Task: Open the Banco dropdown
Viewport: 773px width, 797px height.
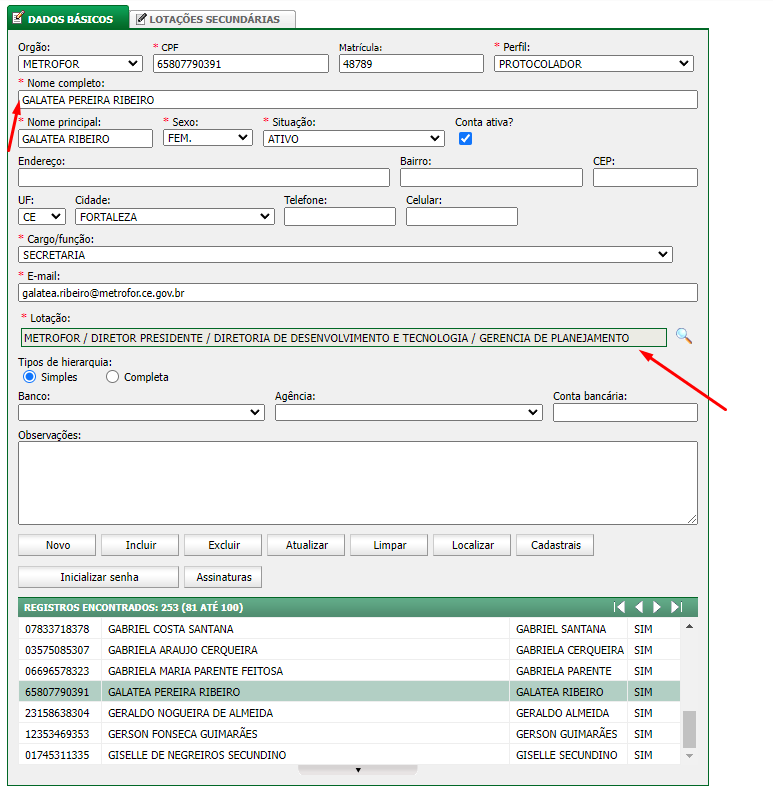Action: tap(141, 412)
